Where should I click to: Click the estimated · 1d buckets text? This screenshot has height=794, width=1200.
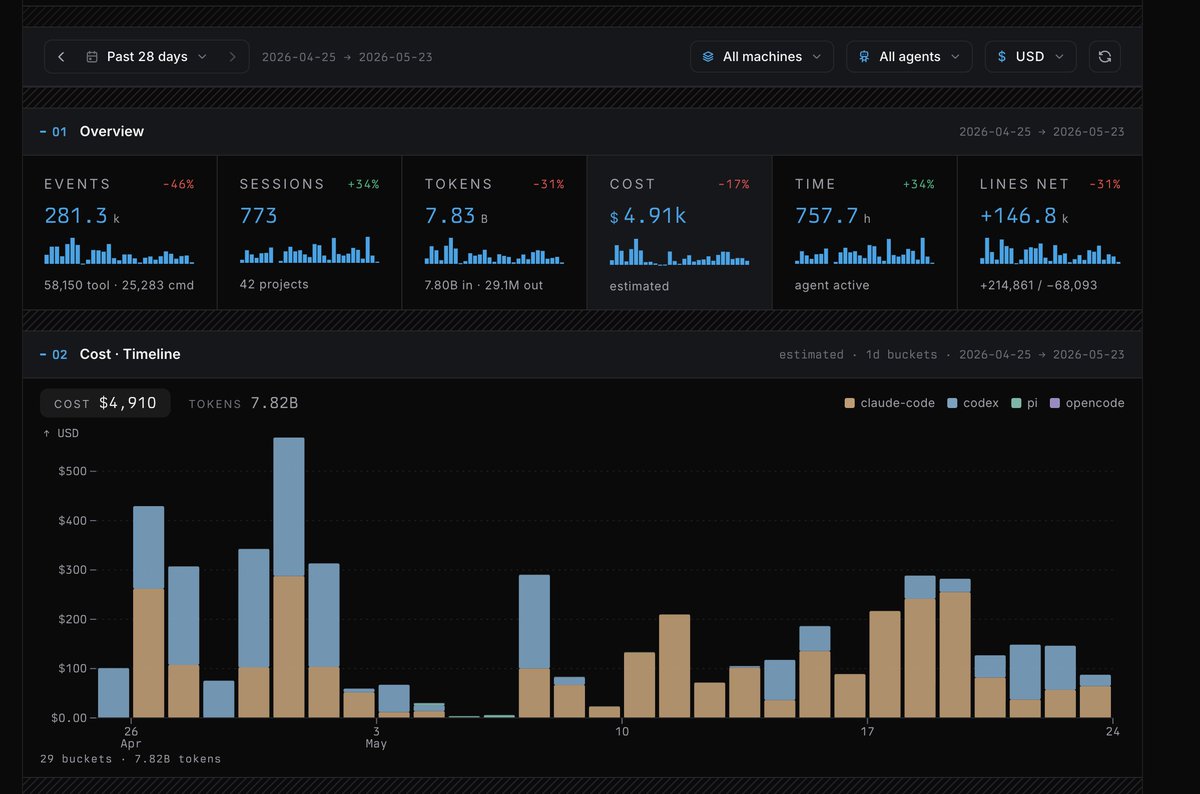click(858, 354)
